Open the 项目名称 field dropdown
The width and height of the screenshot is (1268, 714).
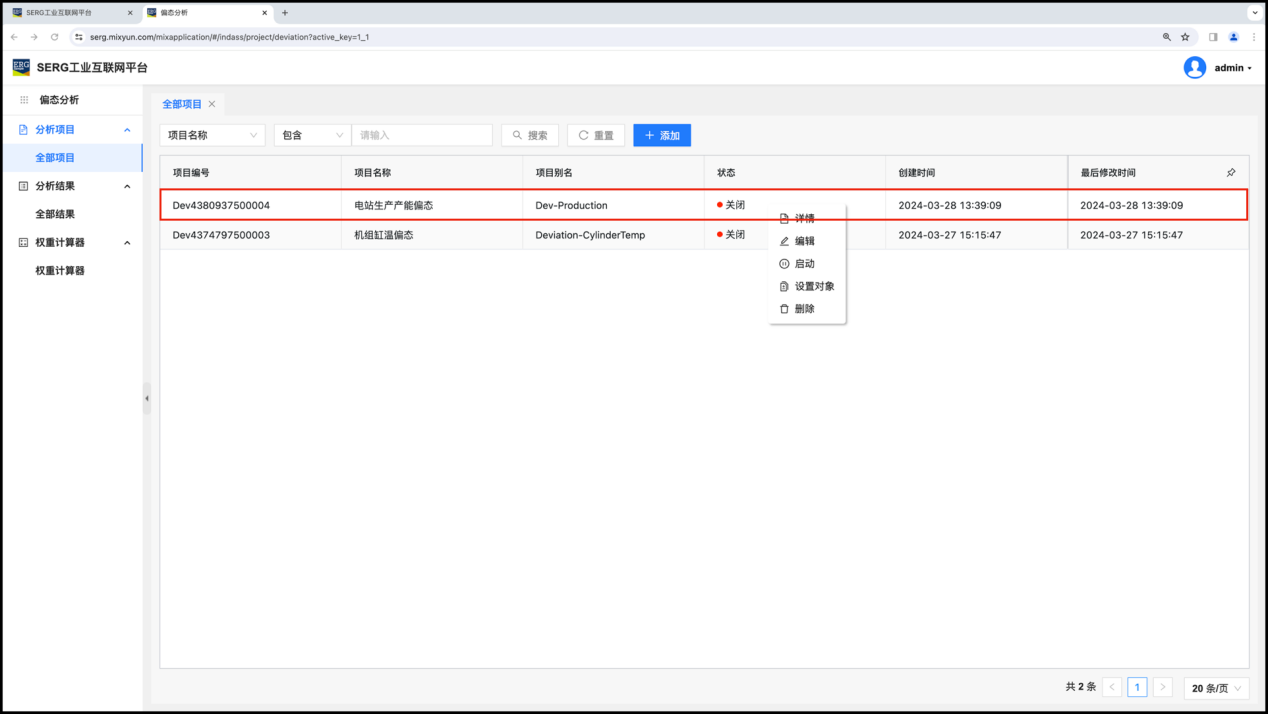212,135
